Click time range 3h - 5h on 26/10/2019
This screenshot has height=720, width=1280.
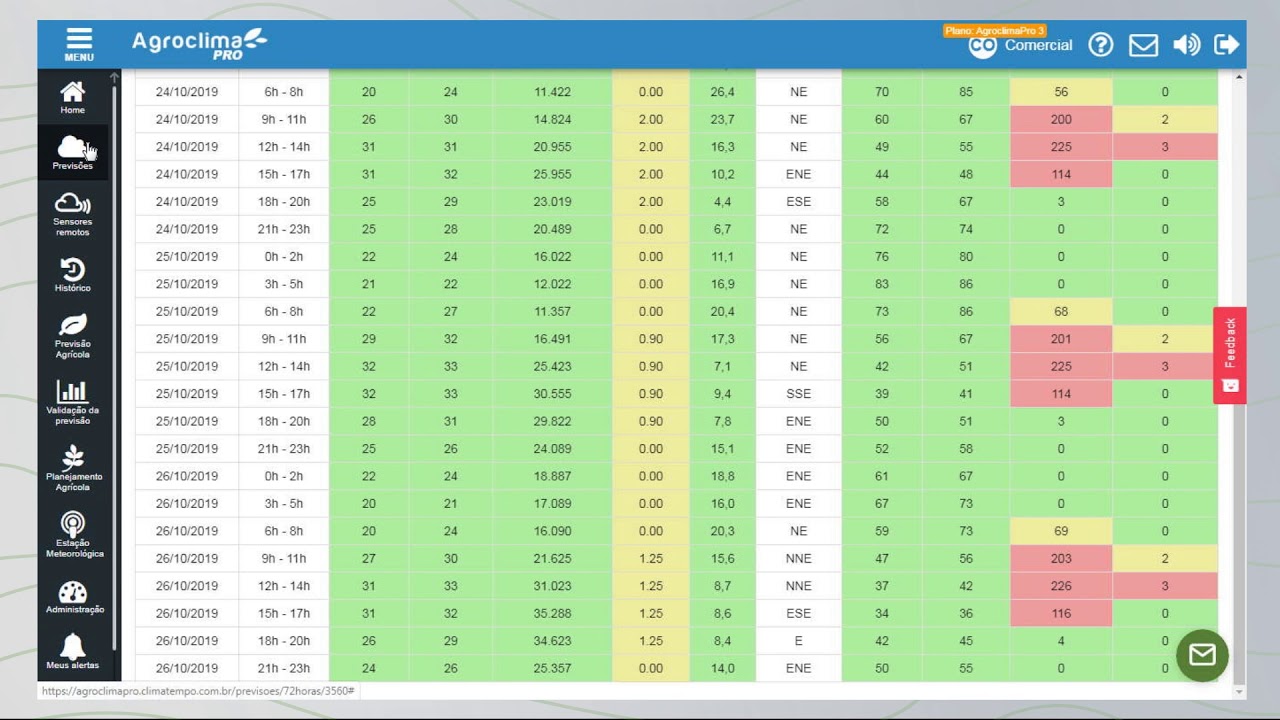point(284,504)
